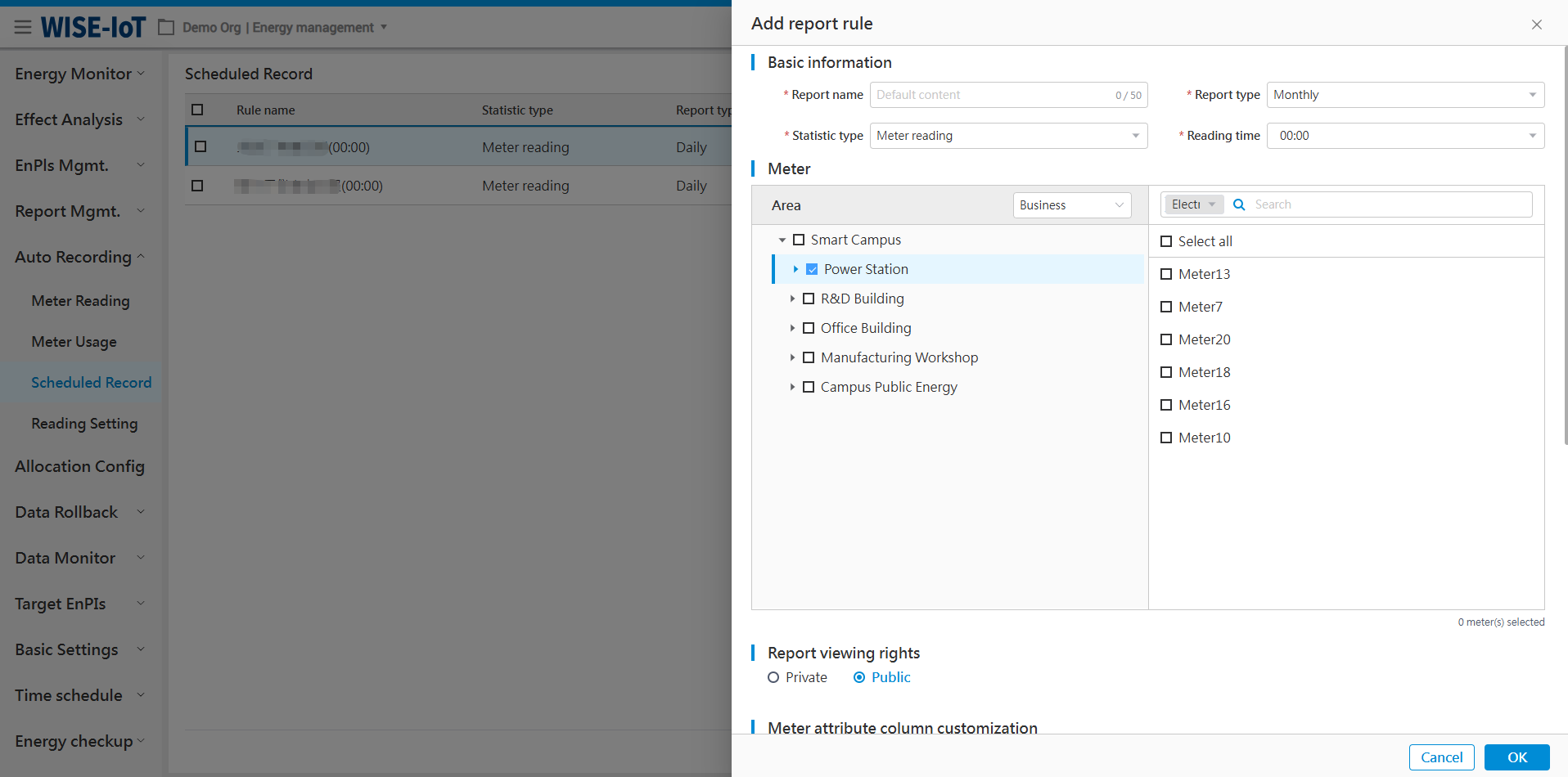Tick the Select all meters checkbox

pos(1166,241)
